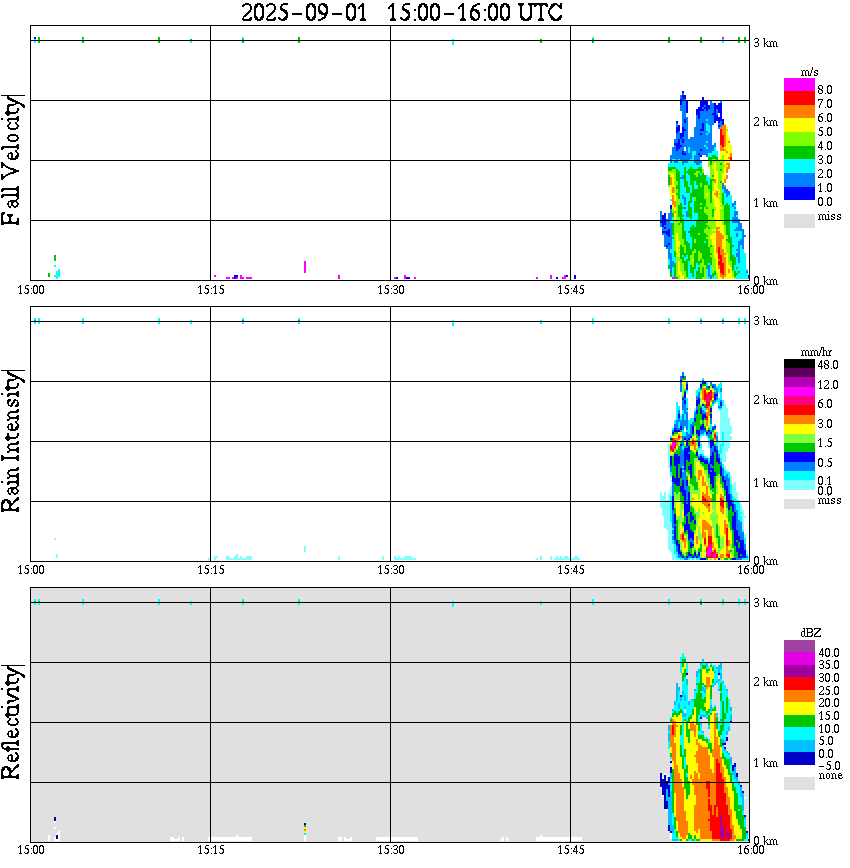850x868 pixels.
Task: Click the "2 km" label of Reflectivity plot
Action: tap(765, 682)
